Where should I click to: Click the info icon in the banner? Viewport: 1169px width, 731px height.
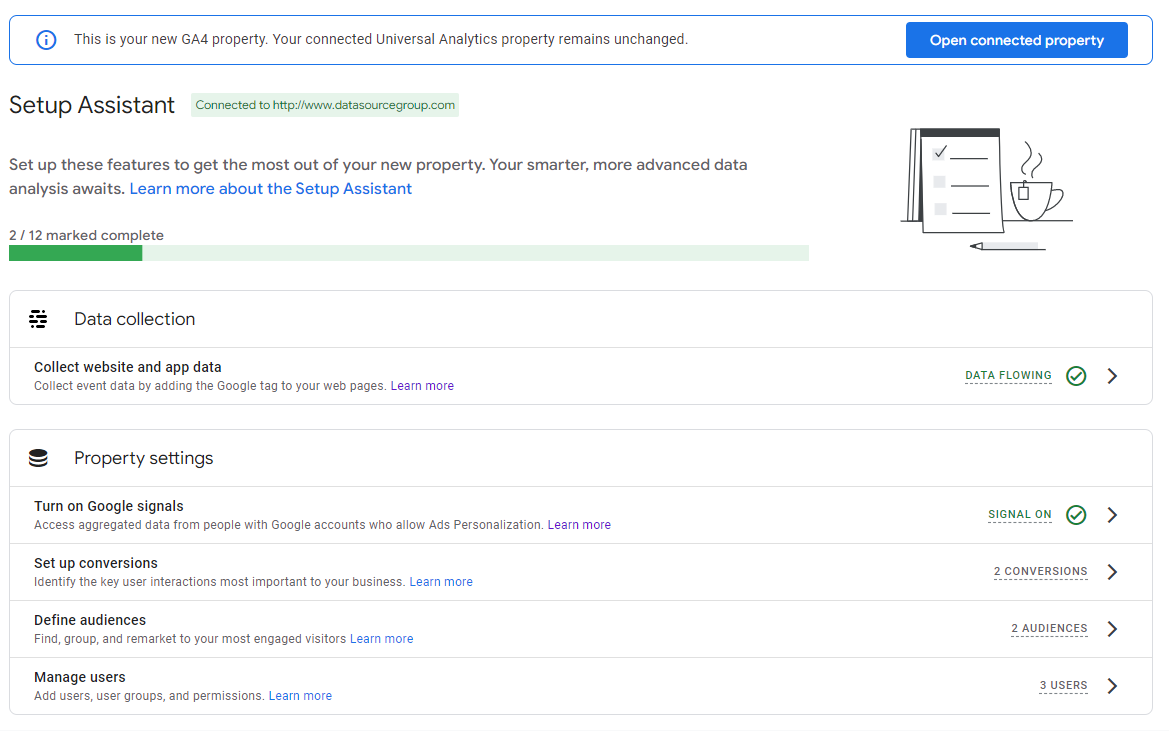point(46,40)
